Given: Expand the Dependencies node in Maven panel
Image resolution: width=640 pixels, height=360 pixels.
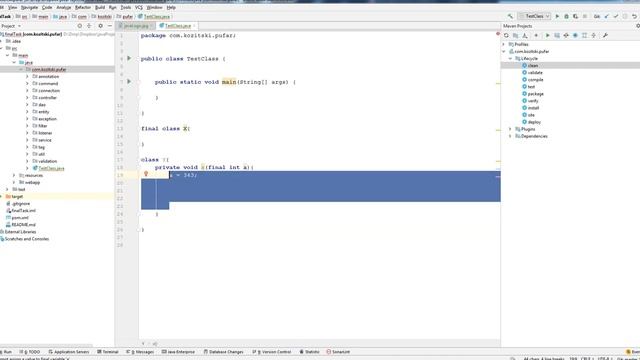Looking at the screenshot, I should [510, 136].
